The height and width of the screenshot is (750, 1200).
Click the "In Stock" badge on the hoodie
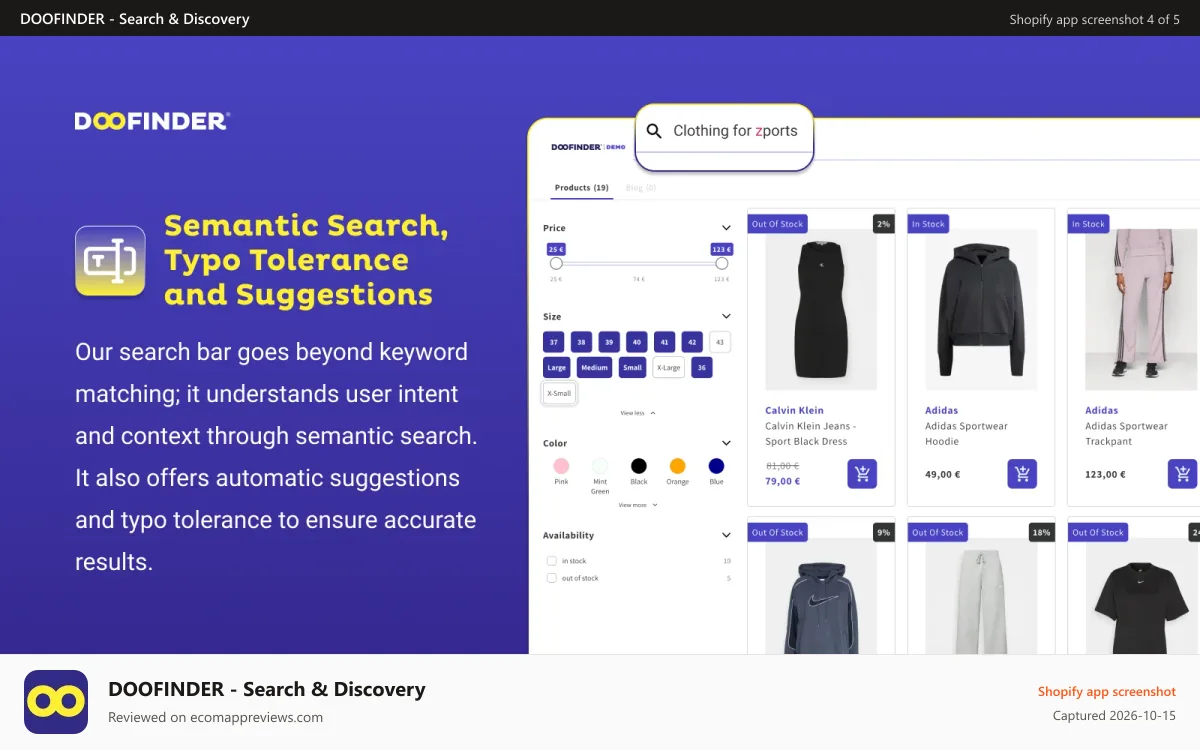coord(928,224)
